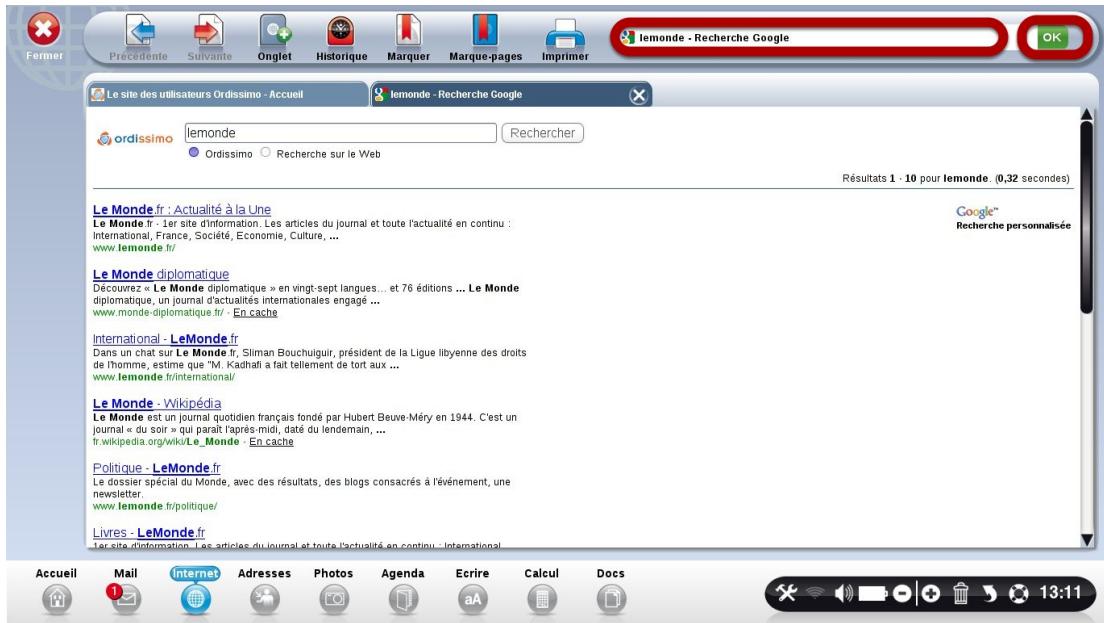Open Le Monde - Wikipédia result

157,403
